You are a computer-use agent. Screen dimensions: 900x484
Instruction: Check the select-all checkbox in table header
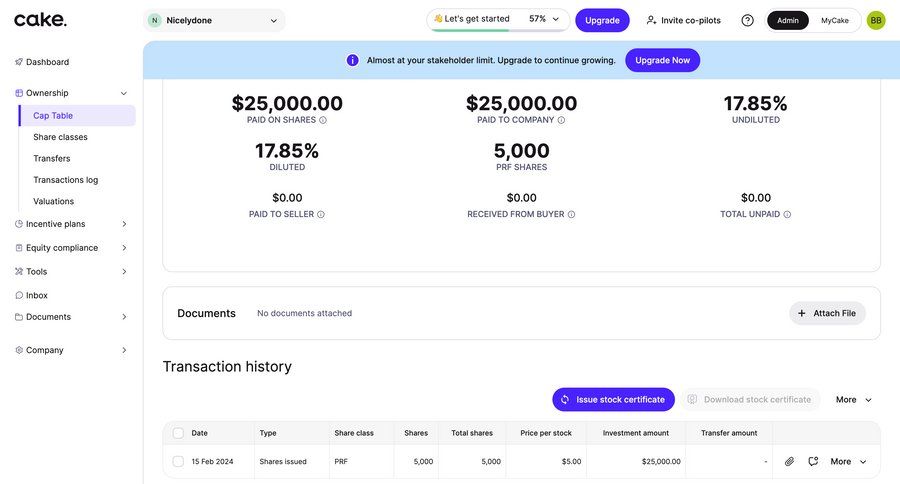coord(178,433)
